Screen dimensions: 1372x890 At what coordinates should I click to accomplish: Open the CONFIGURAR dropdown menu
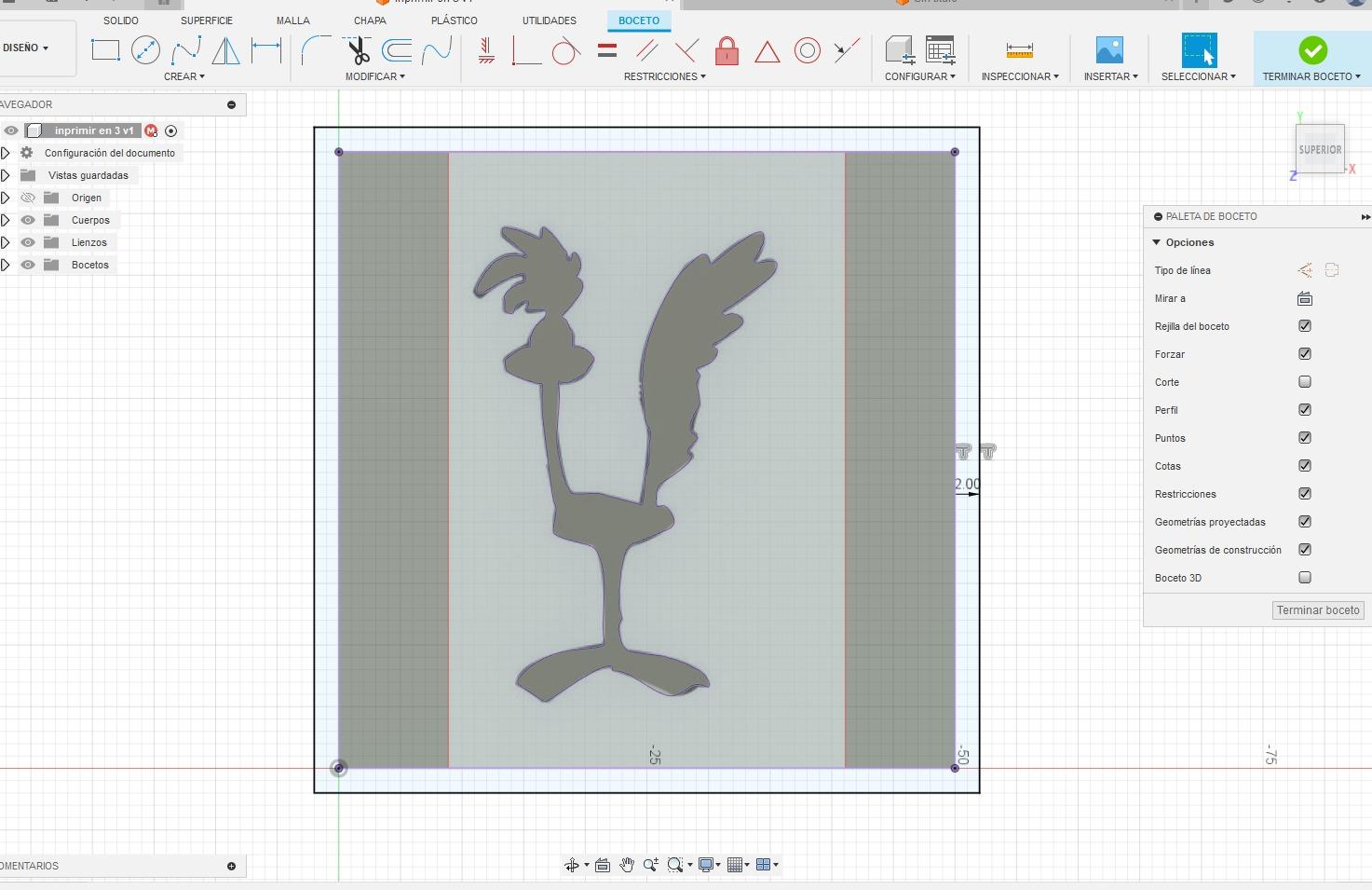pos(920,76)
